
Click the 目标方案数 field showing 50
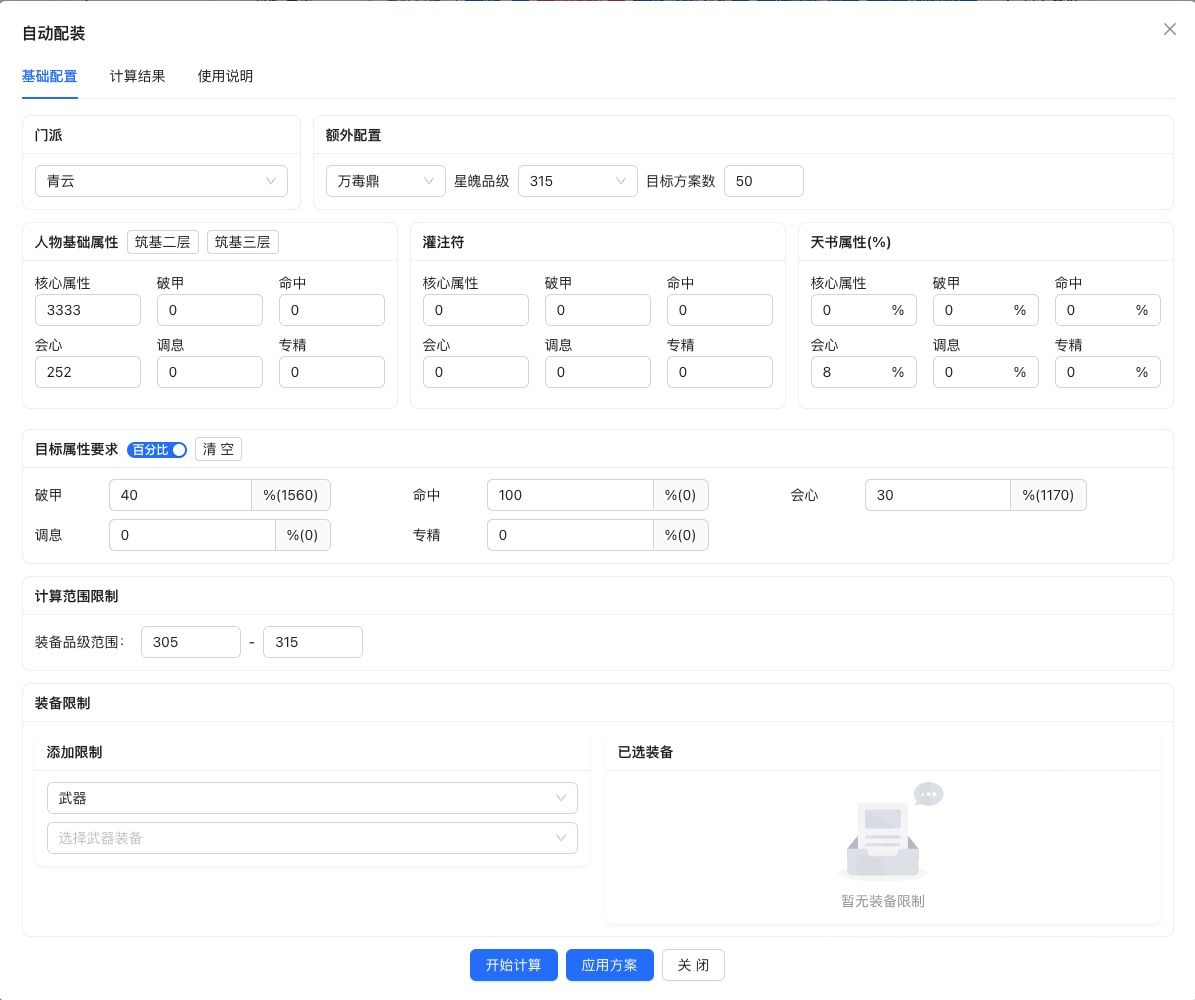(764, 181)
